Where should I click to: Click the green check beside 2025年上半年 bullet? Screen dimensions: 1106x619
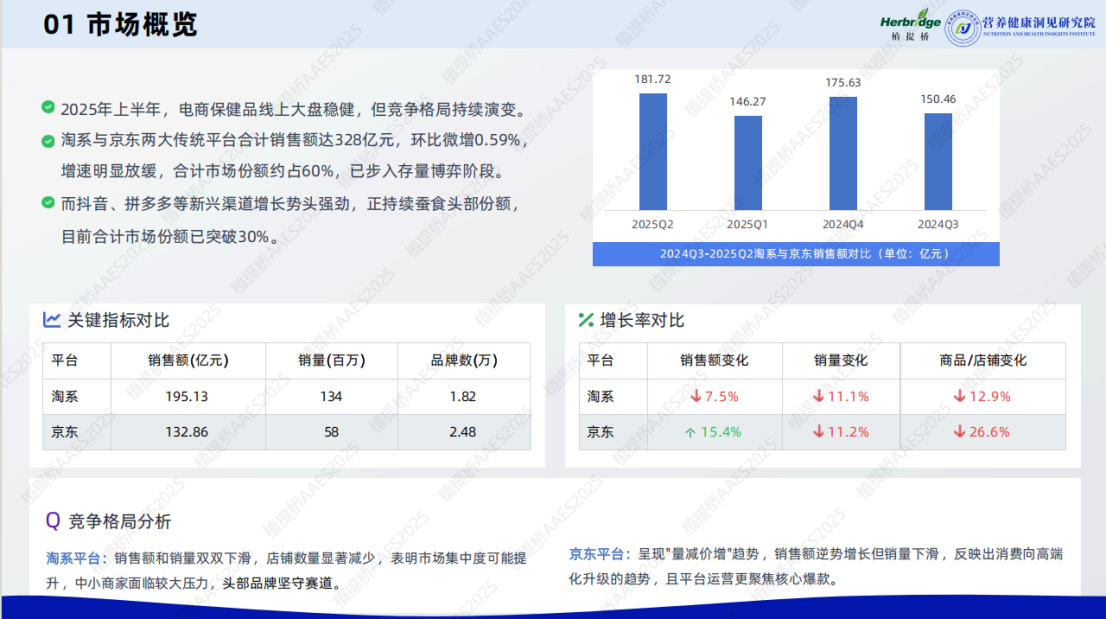coord(48,108)
